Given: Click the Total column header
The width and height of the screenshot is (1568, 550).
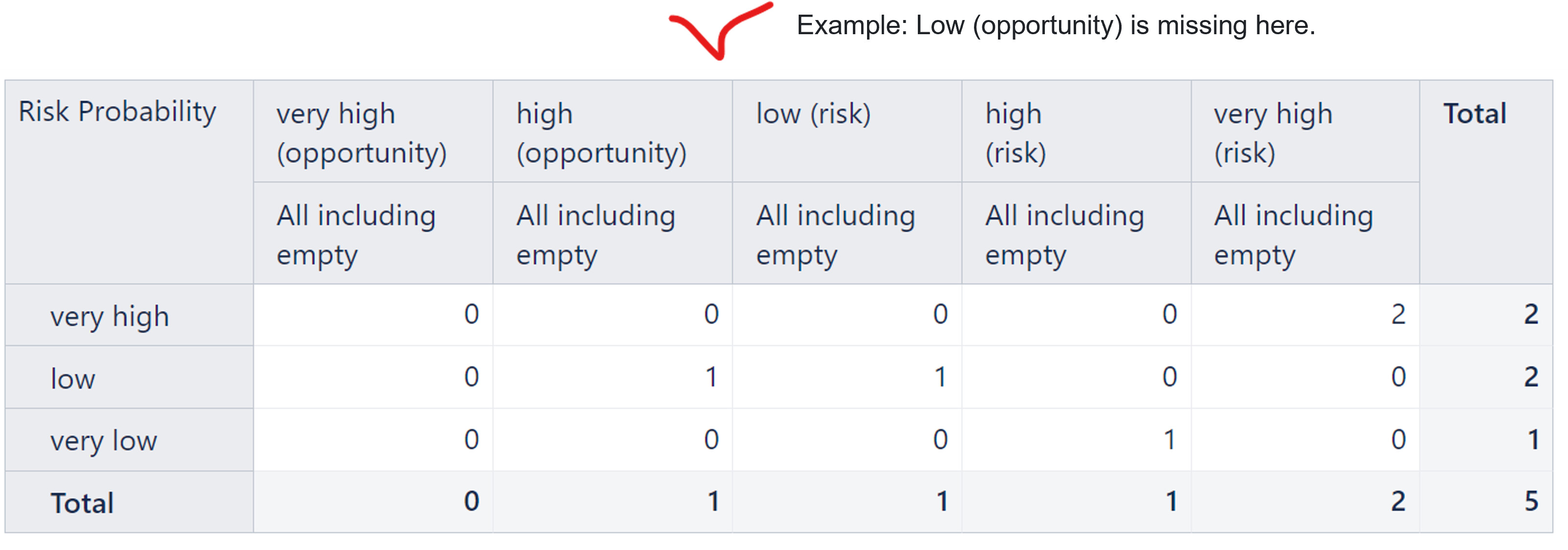Looking at the screenshot, I should 1475,114.
